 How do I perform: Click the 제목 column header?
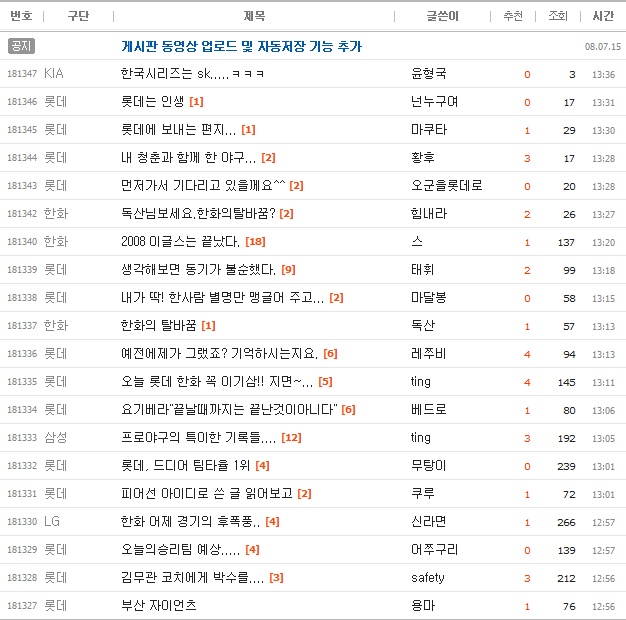(x=254, y=16)
